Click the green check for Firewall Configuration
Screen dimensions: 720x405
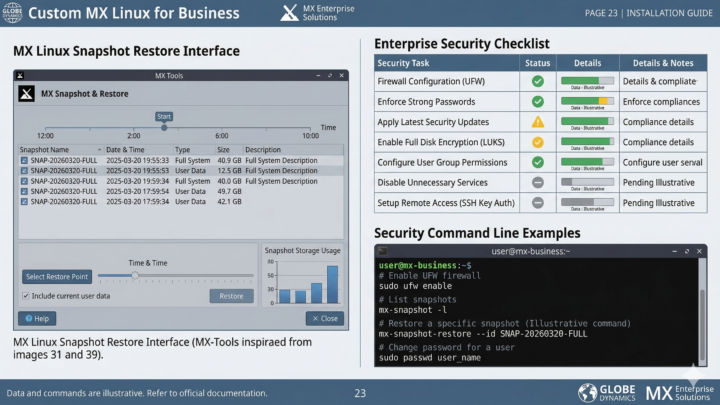[x=537, y=80]
